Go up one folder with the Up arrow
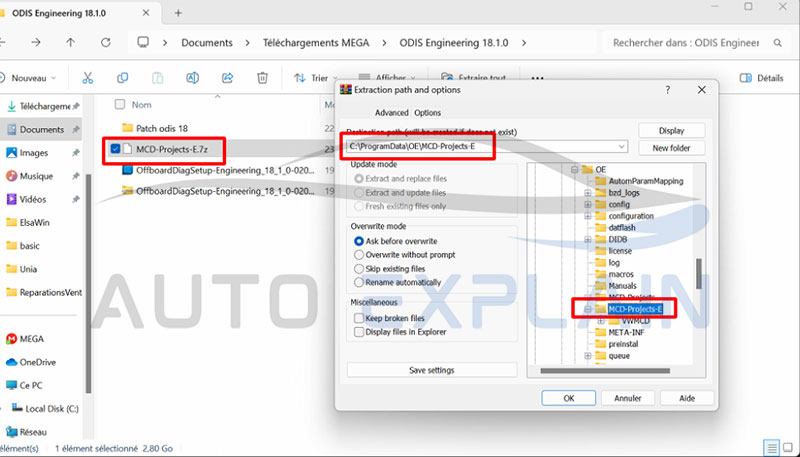This screenshot has width=800, height=457. (70, 43)
